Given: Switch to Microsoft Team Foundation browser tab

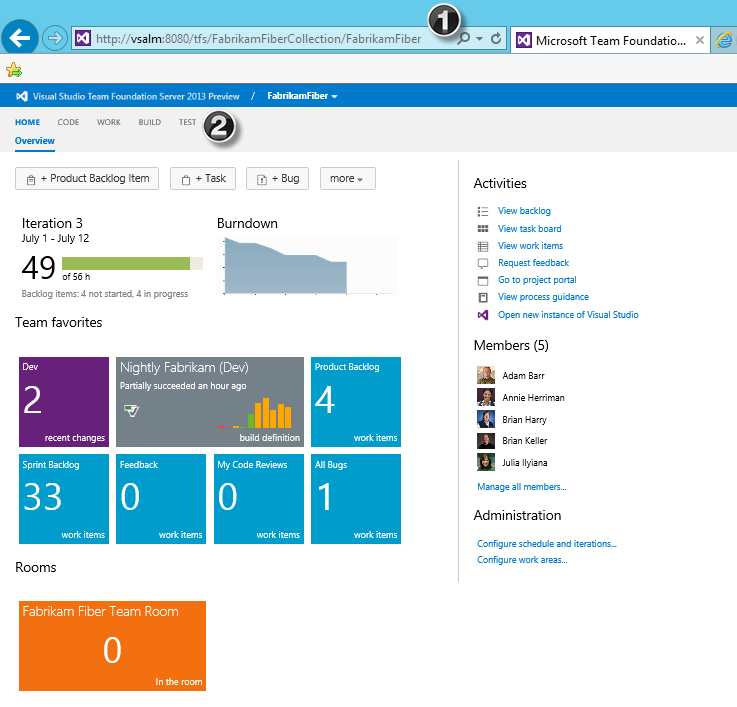Looking at the screenshot, I should (x=610, y=40).
